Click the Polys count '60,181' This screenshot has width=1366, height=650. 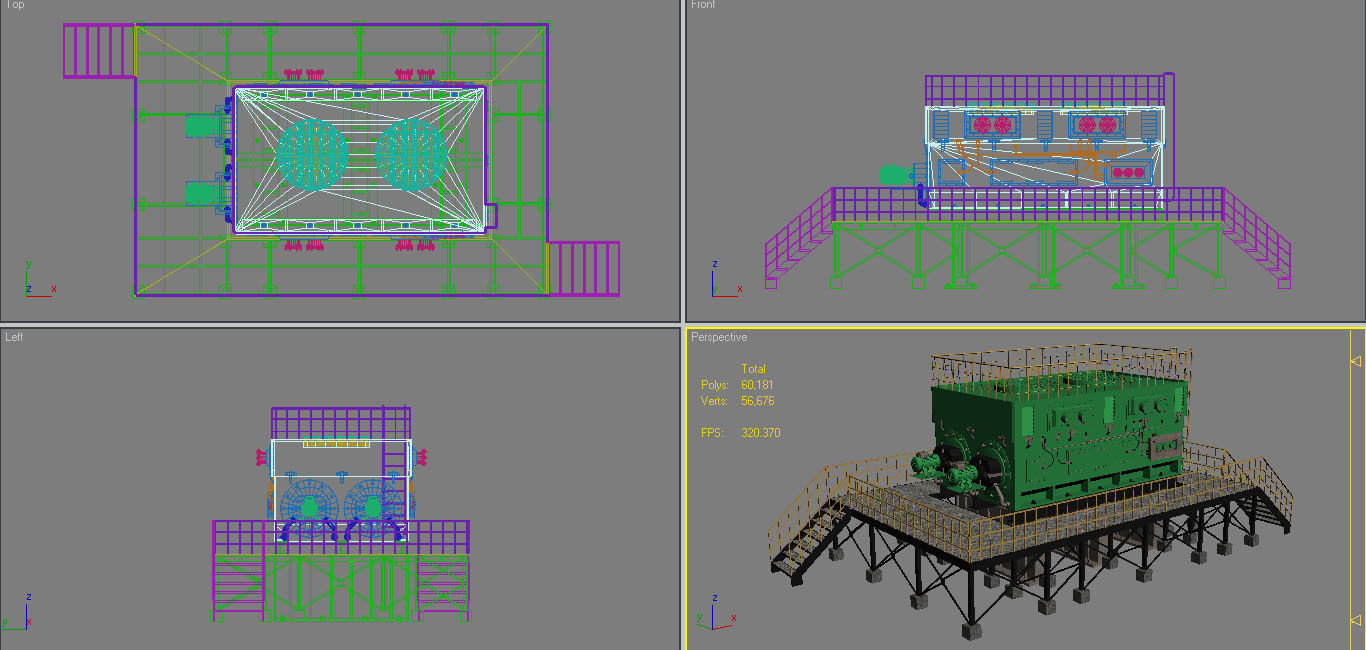[x=757, y=385]
